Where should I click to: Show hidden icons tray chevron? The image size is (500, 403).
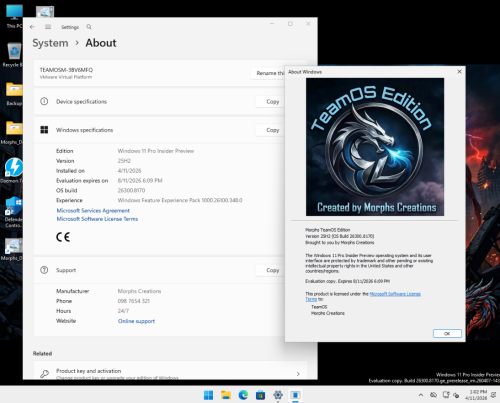tap(421, 395)
